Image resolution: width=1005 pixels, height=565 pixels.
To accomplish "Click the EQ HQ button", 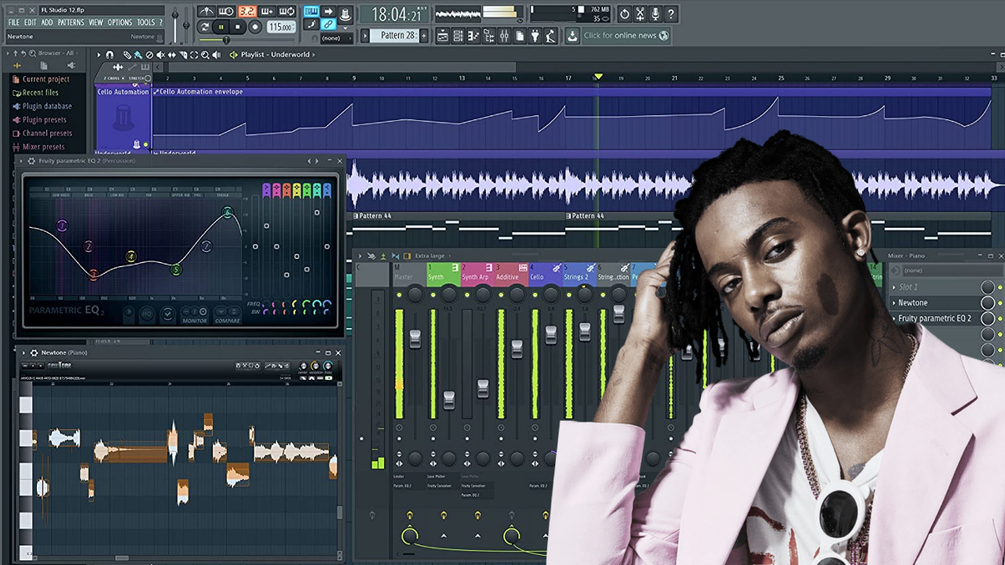I will 147,314.
